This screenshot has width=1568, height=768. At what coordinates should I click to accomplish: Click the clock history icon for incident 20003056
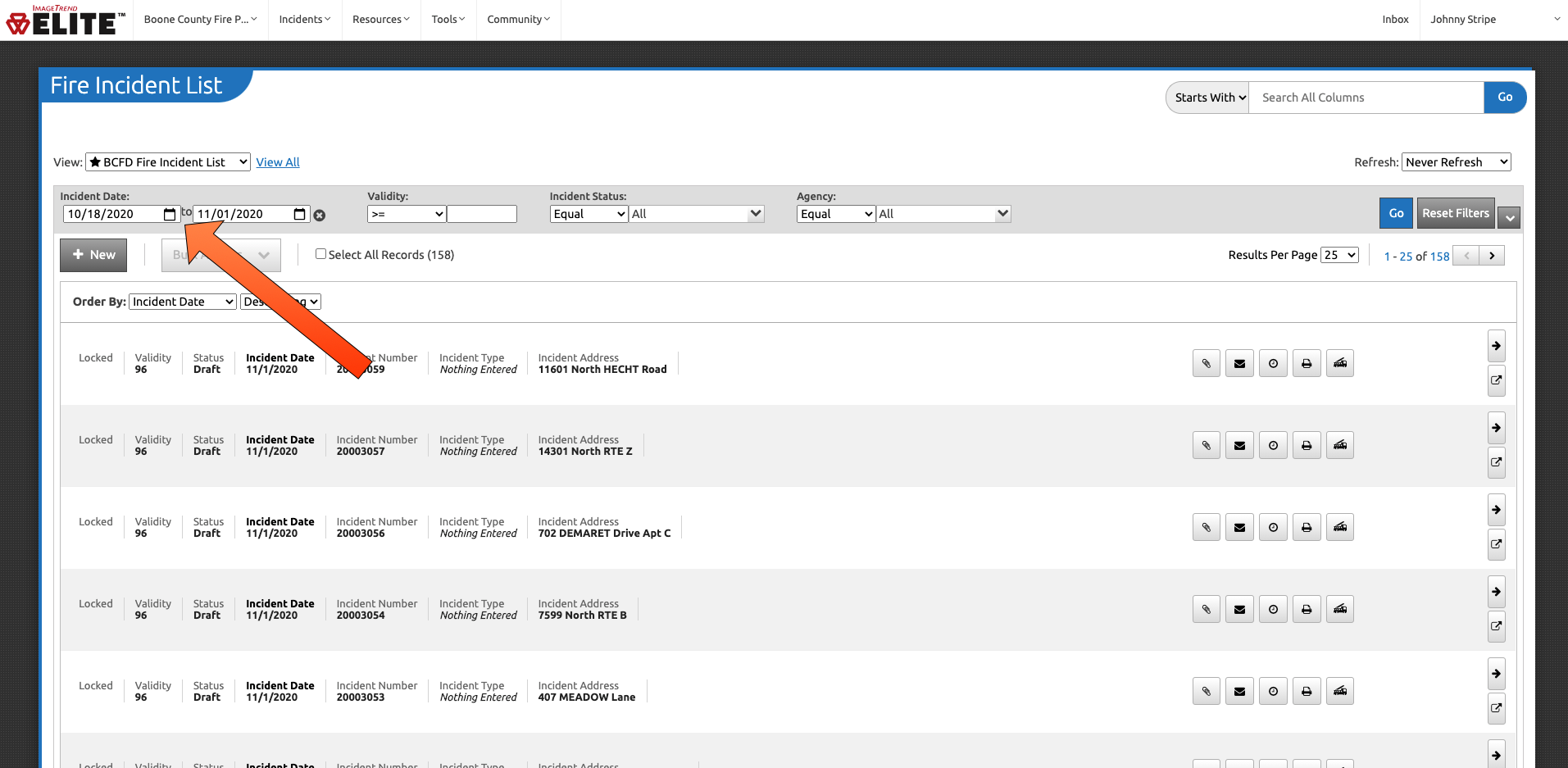[x=1273, y=527]
